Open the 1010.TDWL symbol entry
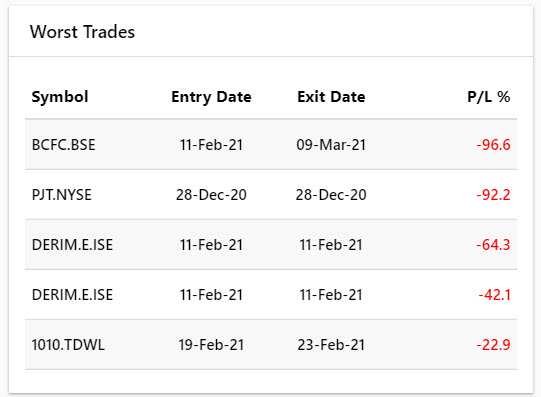 [x=68, y=345]
